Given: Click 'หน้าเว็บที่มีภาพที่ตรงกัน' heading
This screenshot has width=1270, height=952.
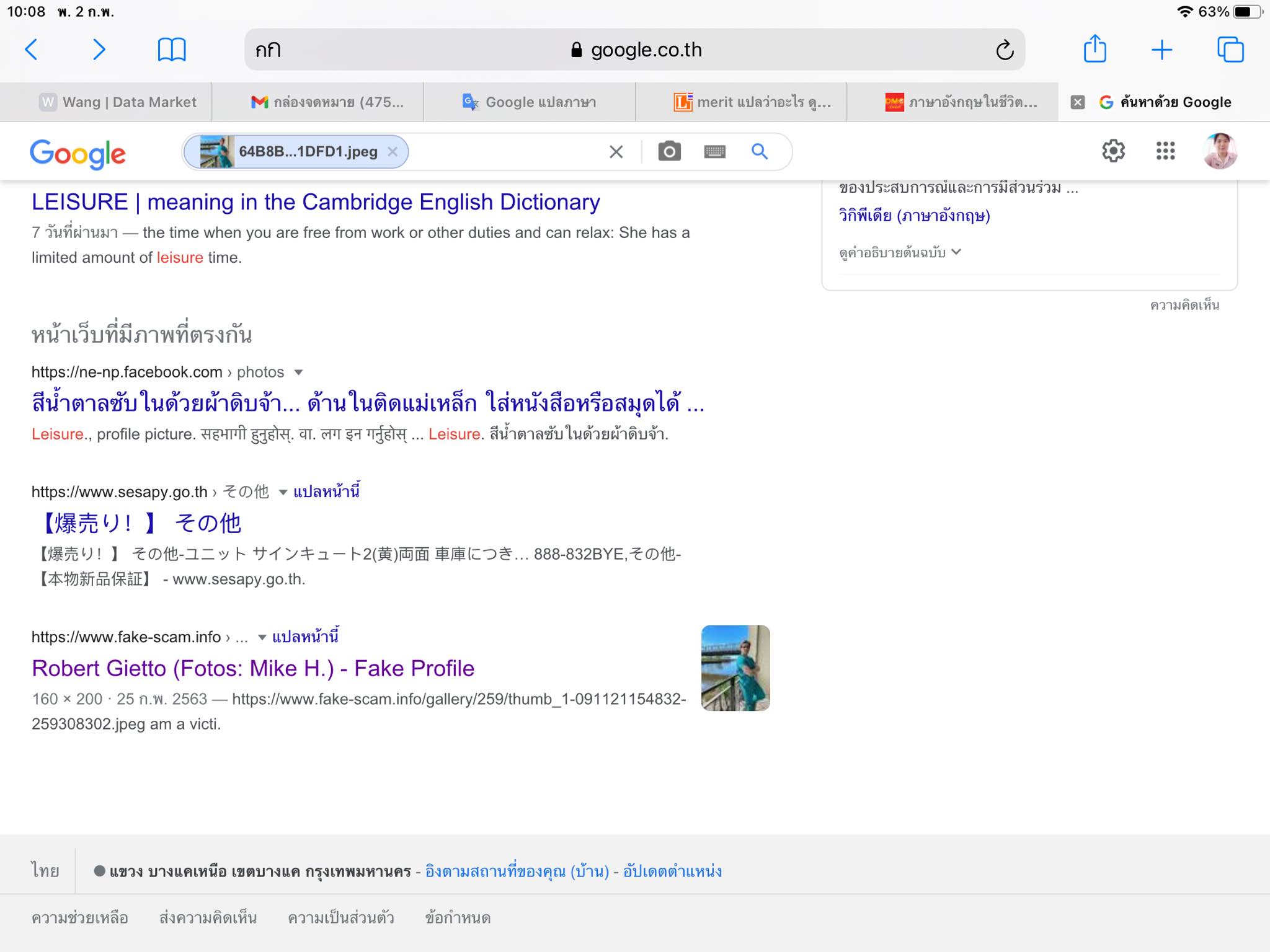Looking at the screenshot, I should 141,335.
